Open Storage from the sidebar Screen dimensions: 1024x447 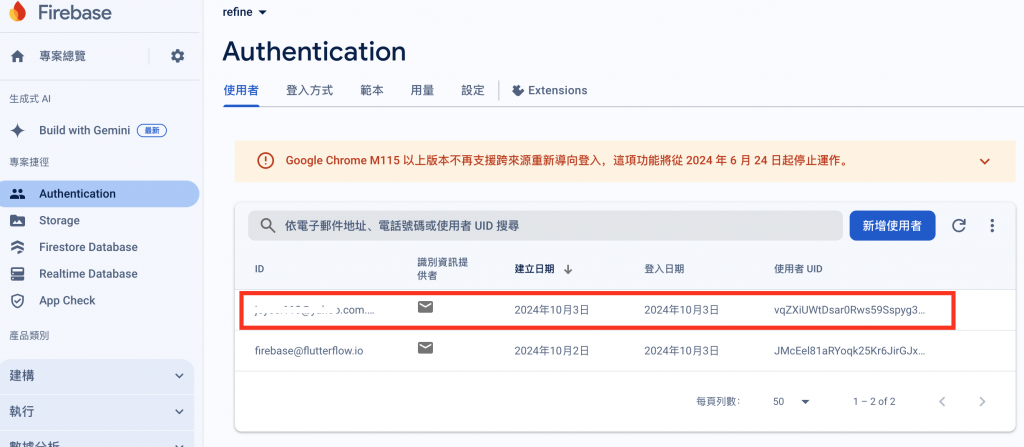point(59,221)
